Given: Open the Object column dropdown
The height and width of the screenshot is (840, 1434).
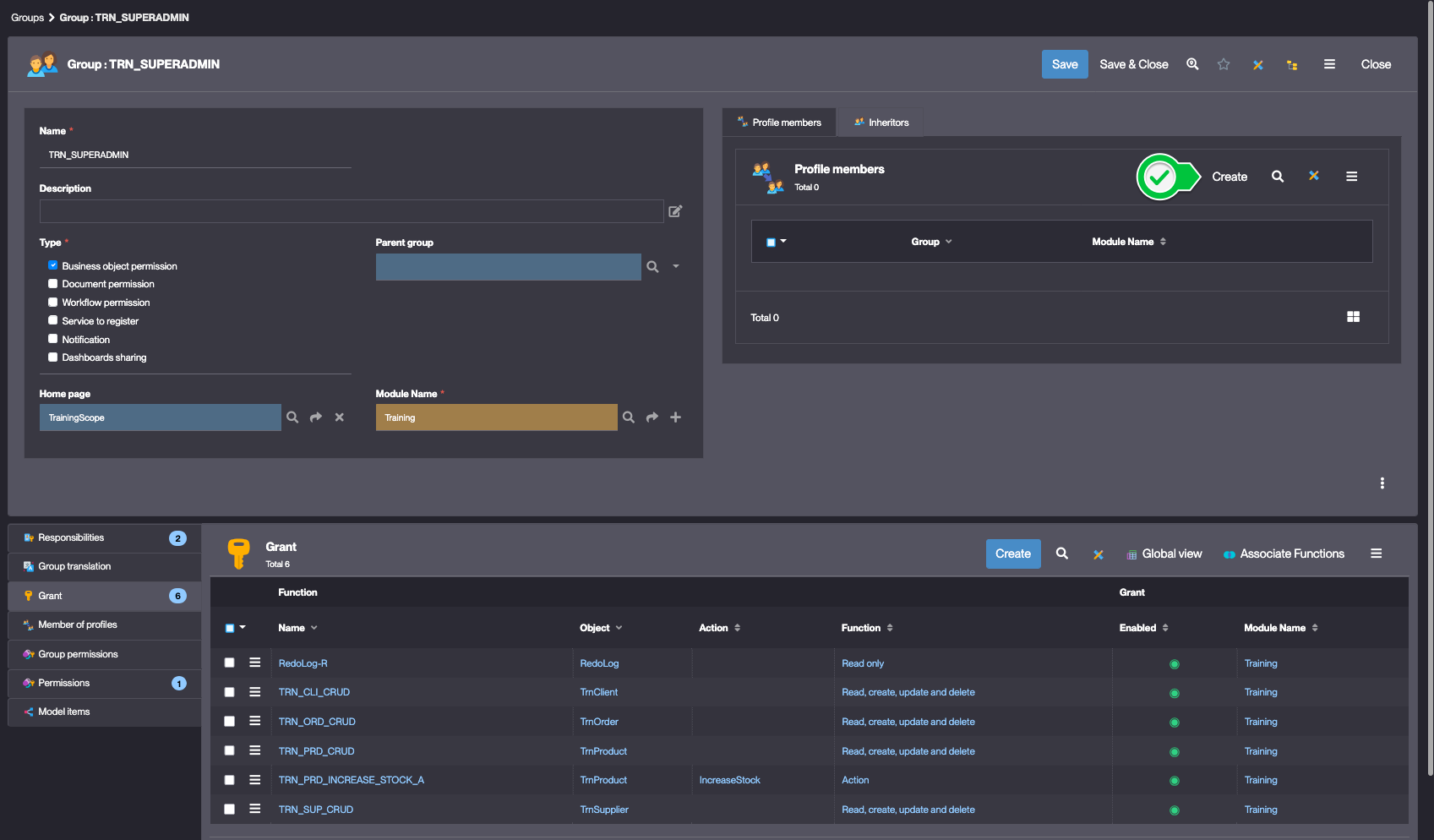Looking at the screenshot, I should pos(619,628).
